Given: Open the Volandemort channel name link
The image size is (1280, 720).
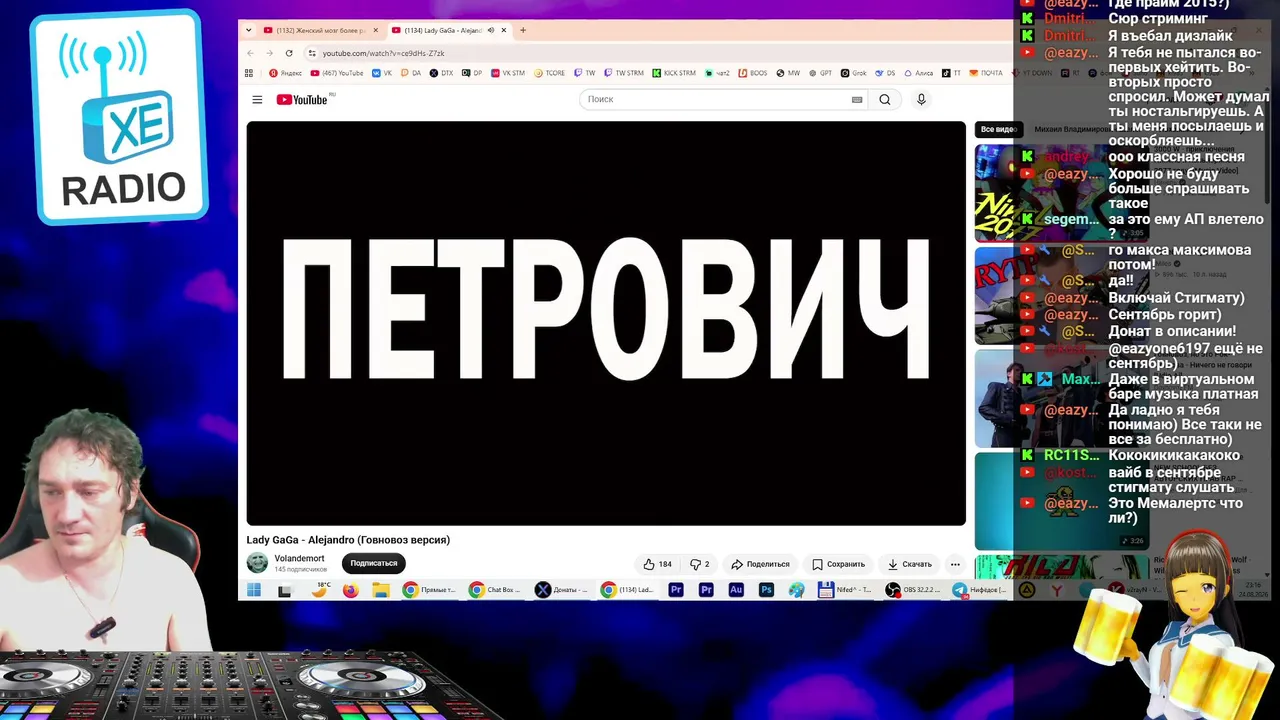Looking at the screenshot, I should pos(299,559).
